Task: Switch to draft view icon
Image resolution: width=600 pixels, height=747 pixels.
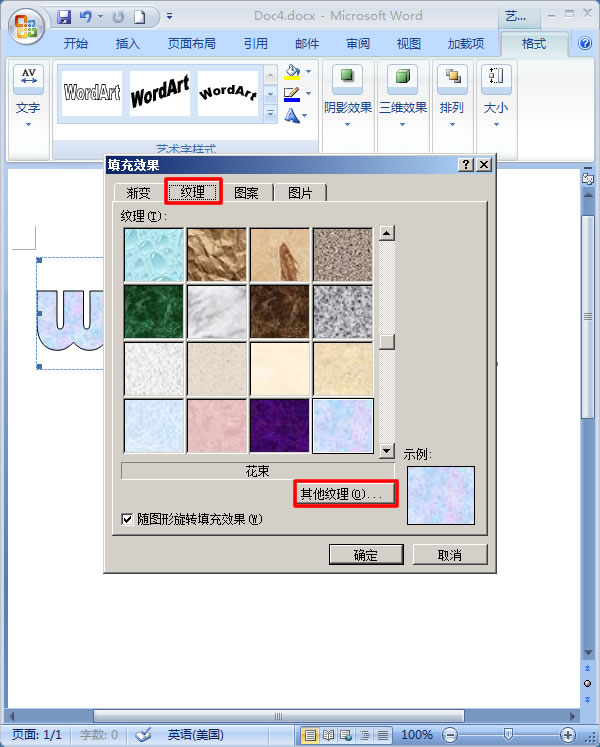Action: point(383,735)
